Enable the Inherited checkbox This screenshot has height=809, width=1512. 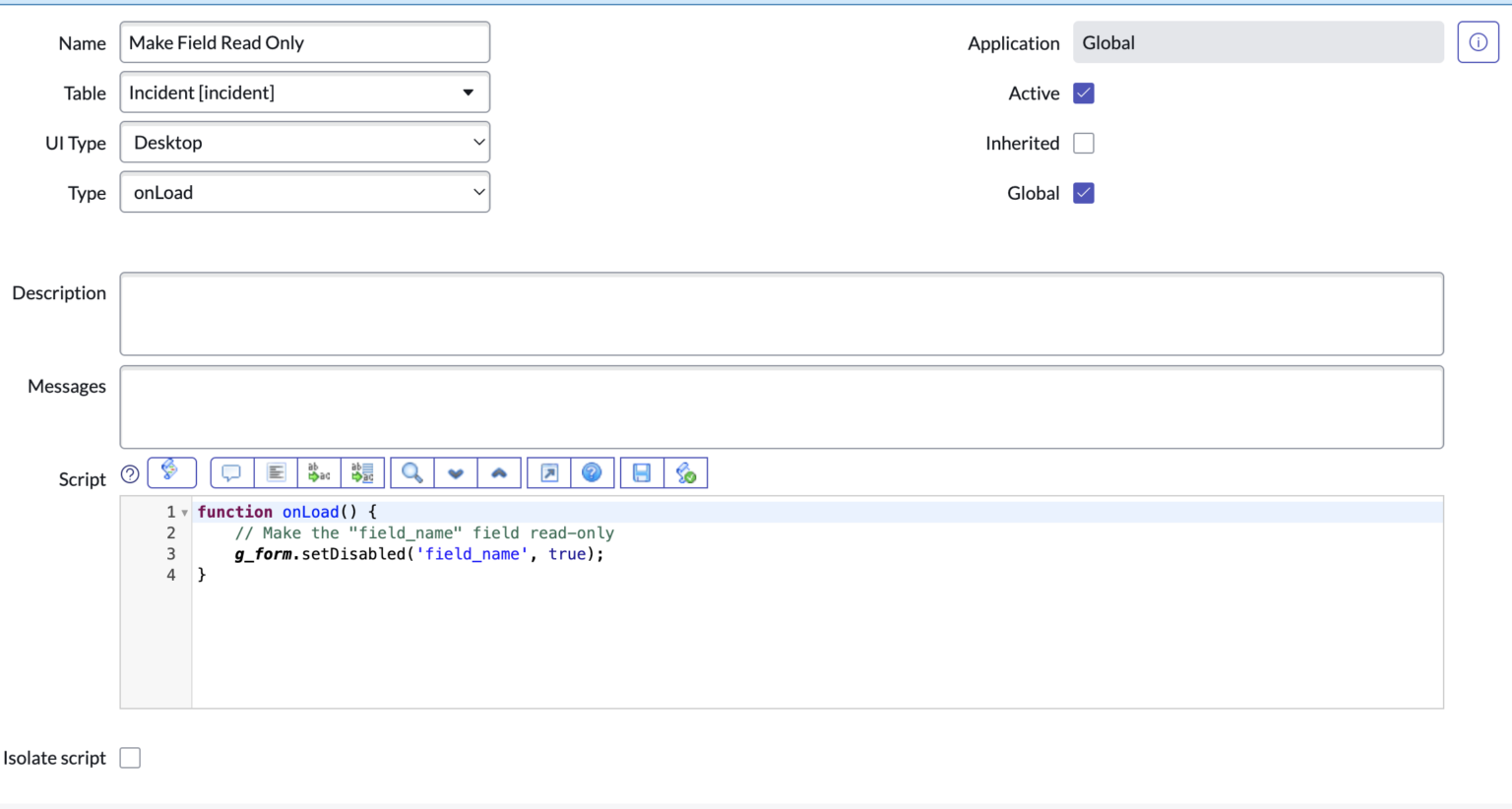tap(1083, 143)
